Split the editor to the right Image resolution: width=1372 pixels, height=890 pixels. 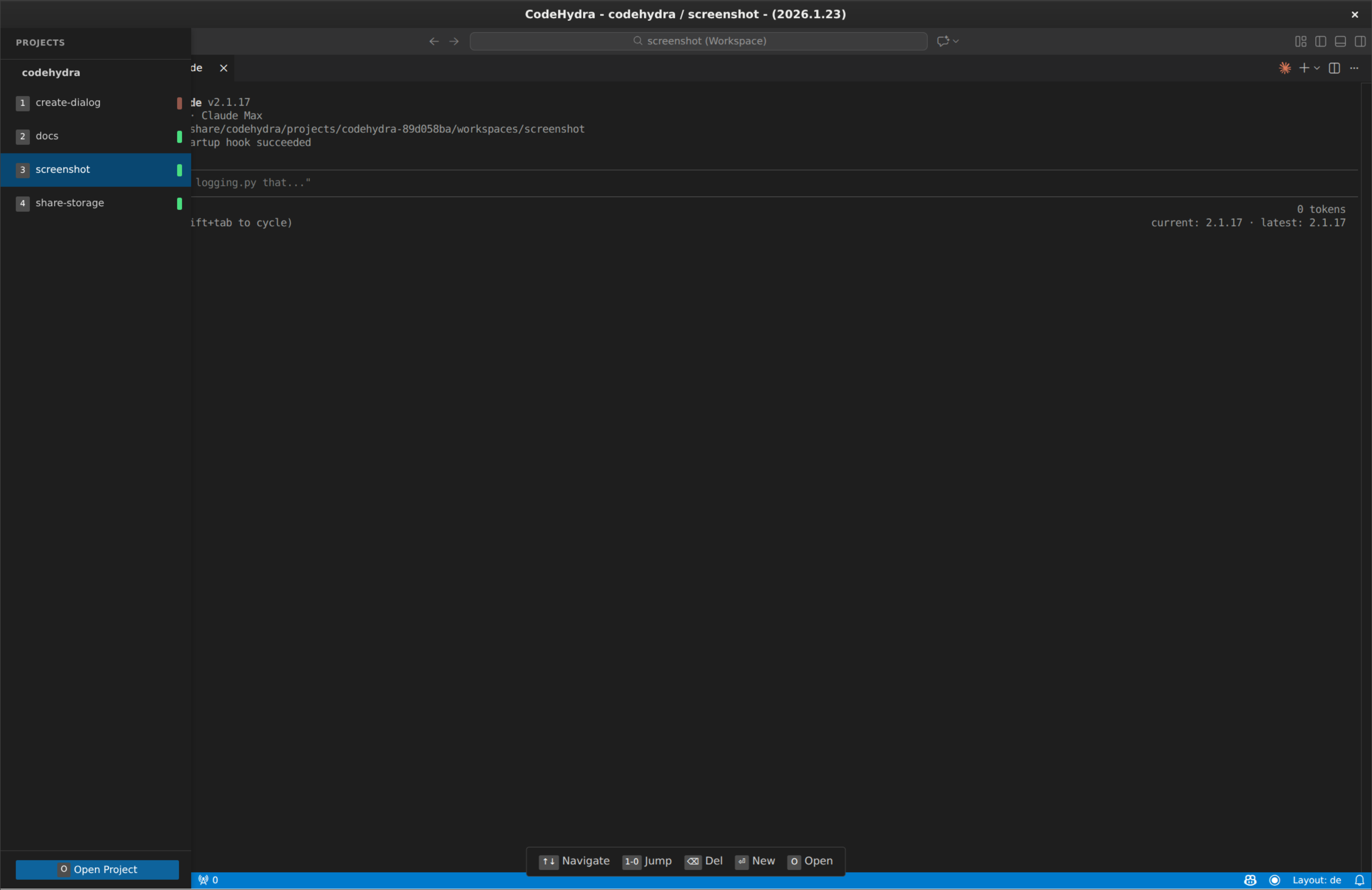click(x=1334, y=68)
